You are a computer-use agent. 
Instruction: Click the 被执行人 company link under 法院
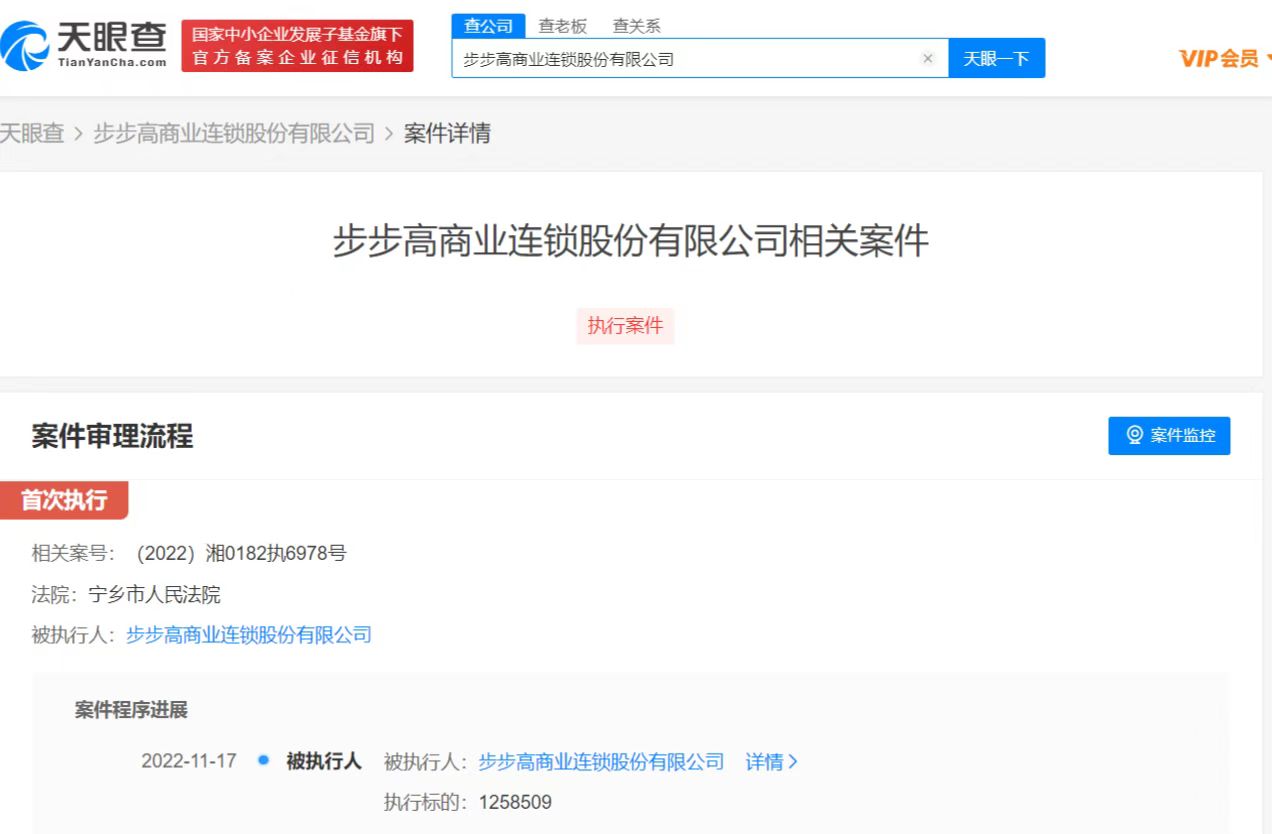249,635
